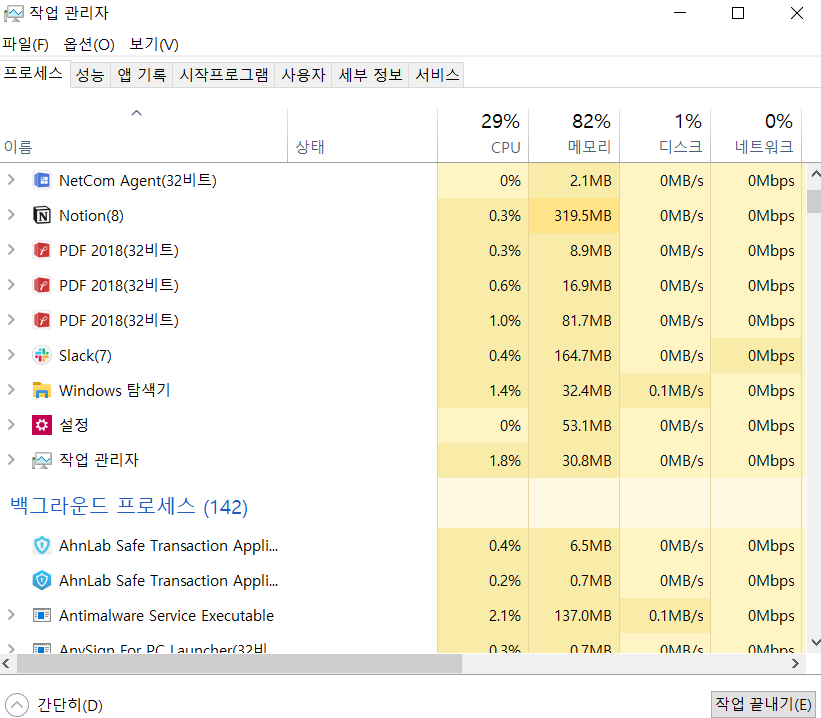
Task: Click the 작업 끝내기(E) button
Action: tap(763, 703)
